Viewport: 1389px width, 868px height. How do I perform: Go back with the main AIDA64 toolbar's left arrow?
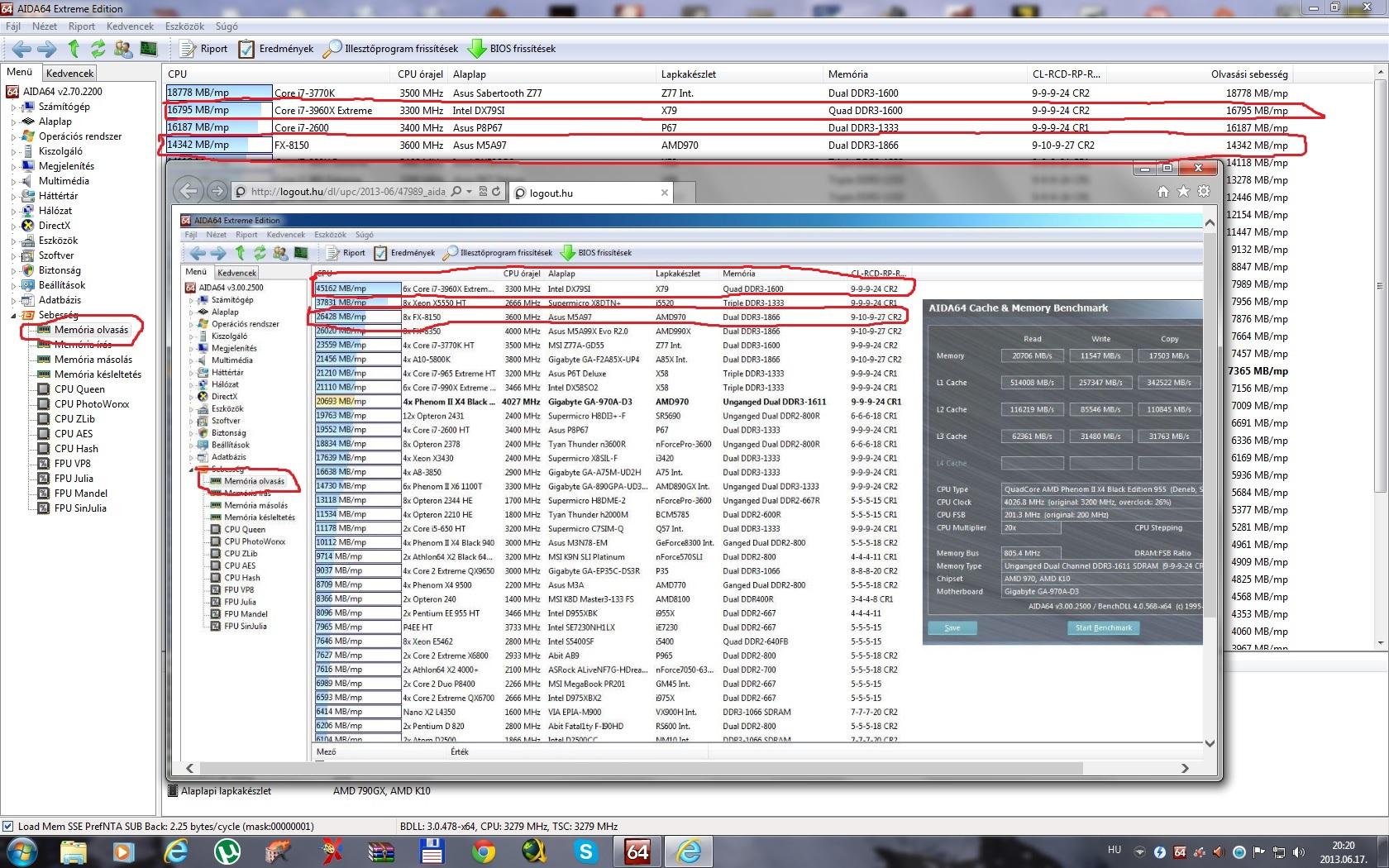pyautogui.click(x=22, y=49)
